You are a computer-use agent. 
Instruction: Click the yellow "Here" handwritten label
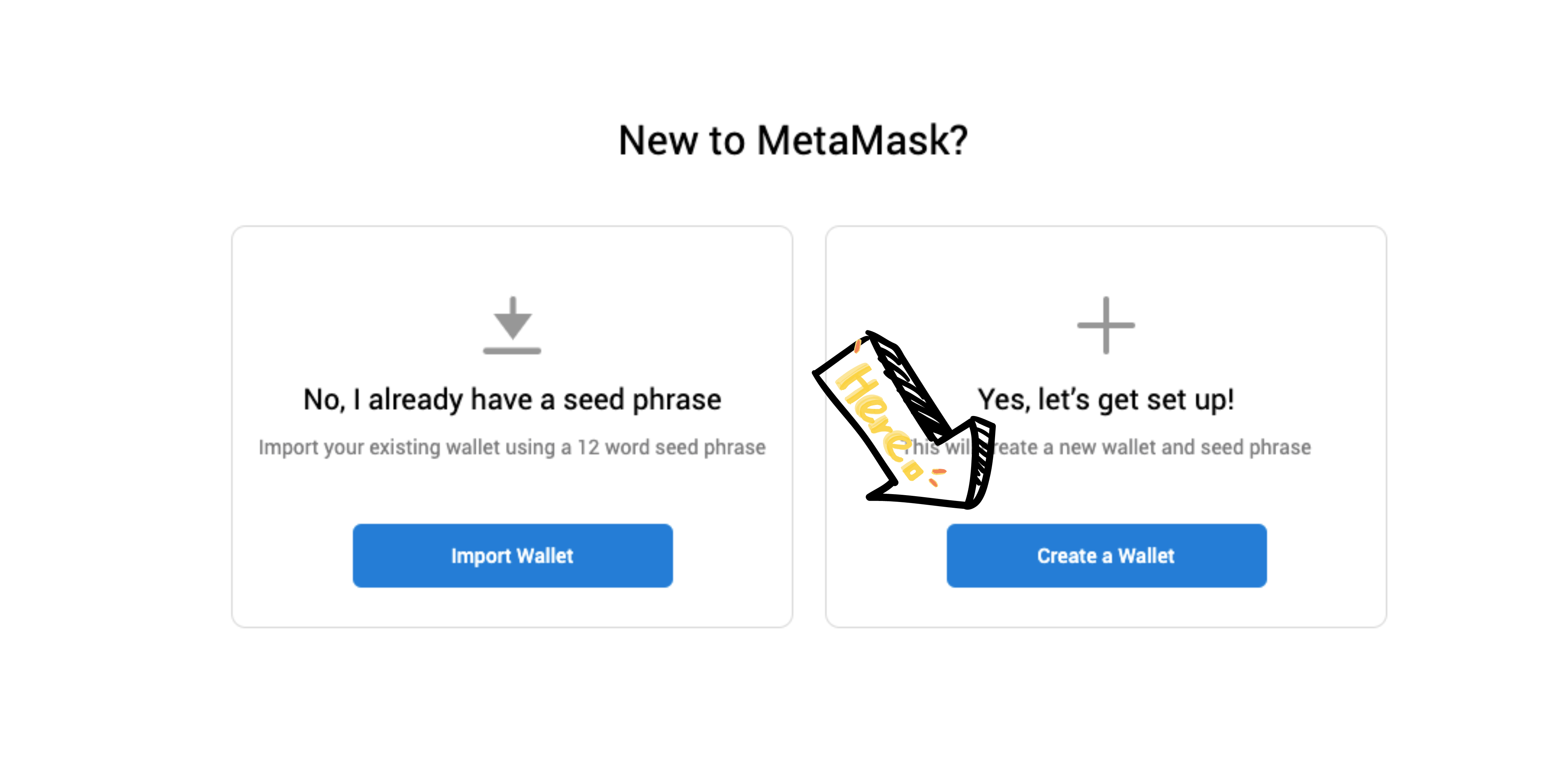point(880,420)
